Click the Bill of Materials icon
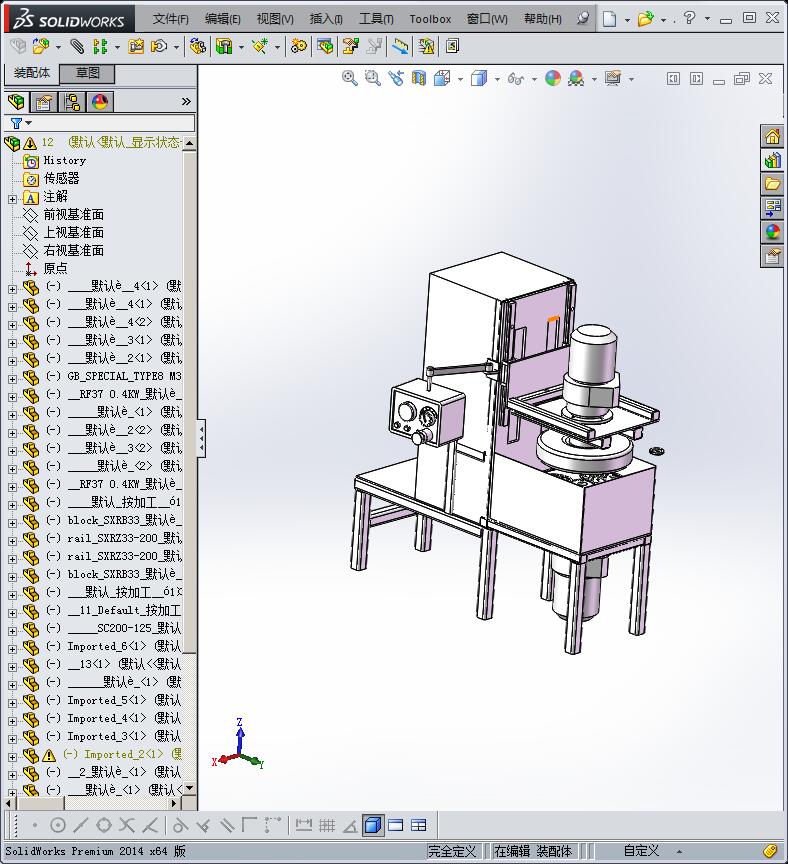This screenshot has width=788, height=864. tap(325, 46)
